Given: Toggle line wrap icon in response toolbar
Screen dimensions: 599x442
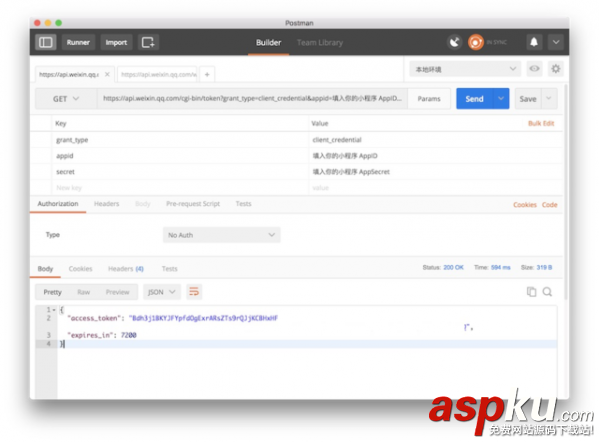Looking at the screenshot, I should point(194,292).
